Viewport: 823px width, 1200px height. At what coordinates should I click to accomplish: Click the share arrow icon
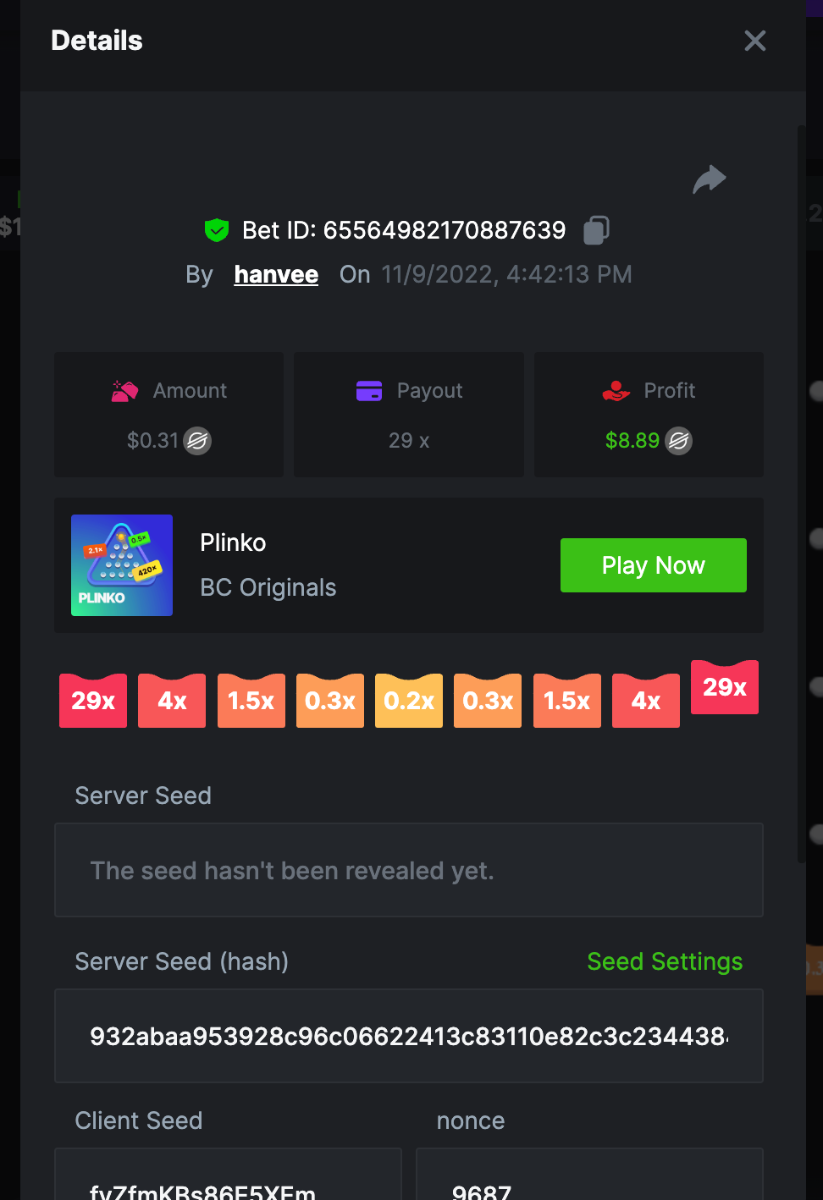[x=709, y=180]
